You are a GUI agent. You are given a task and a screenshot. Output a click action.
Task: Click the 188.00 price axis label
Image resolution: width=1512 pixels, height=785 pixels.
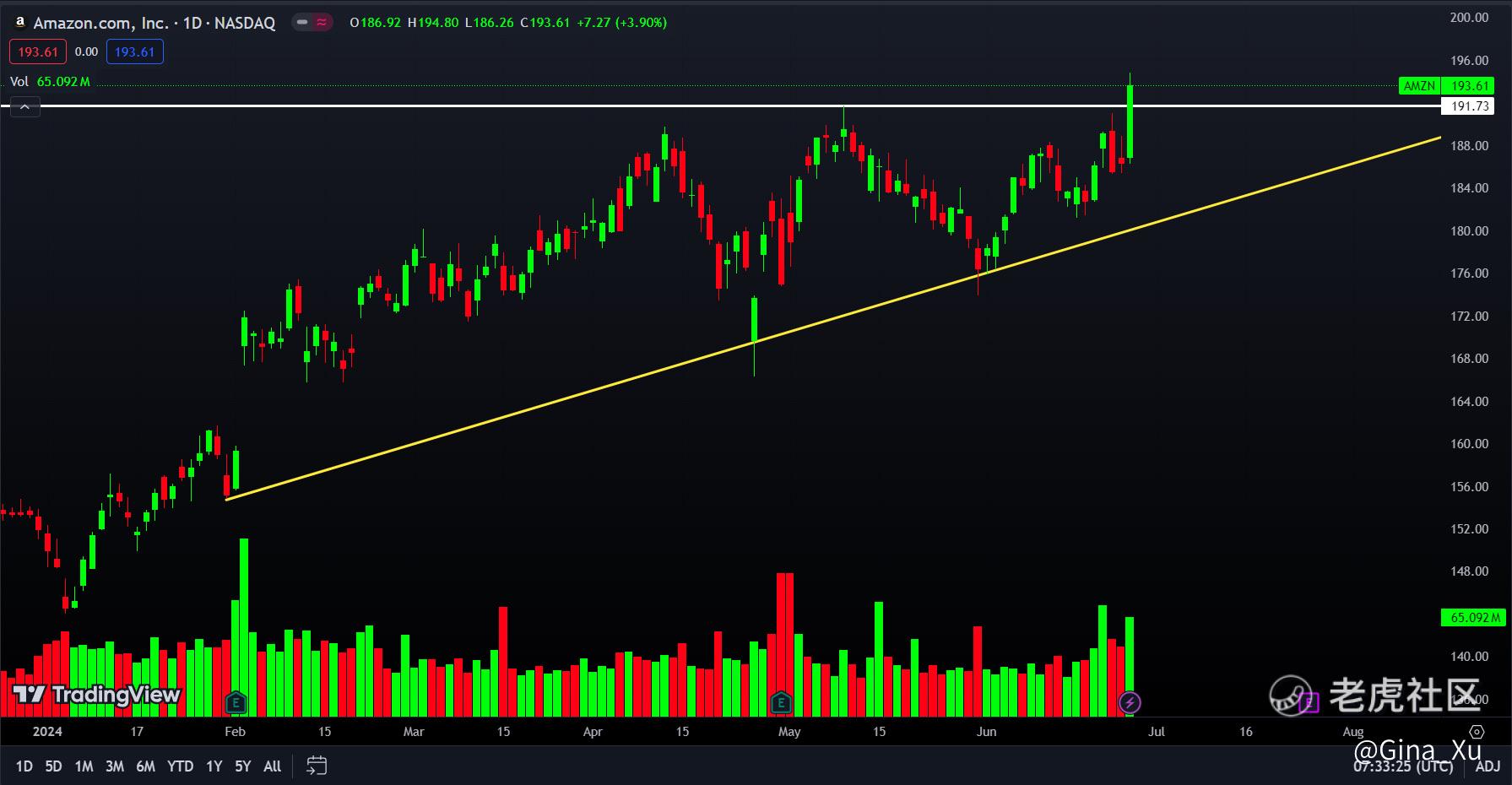pos(1469,146)
